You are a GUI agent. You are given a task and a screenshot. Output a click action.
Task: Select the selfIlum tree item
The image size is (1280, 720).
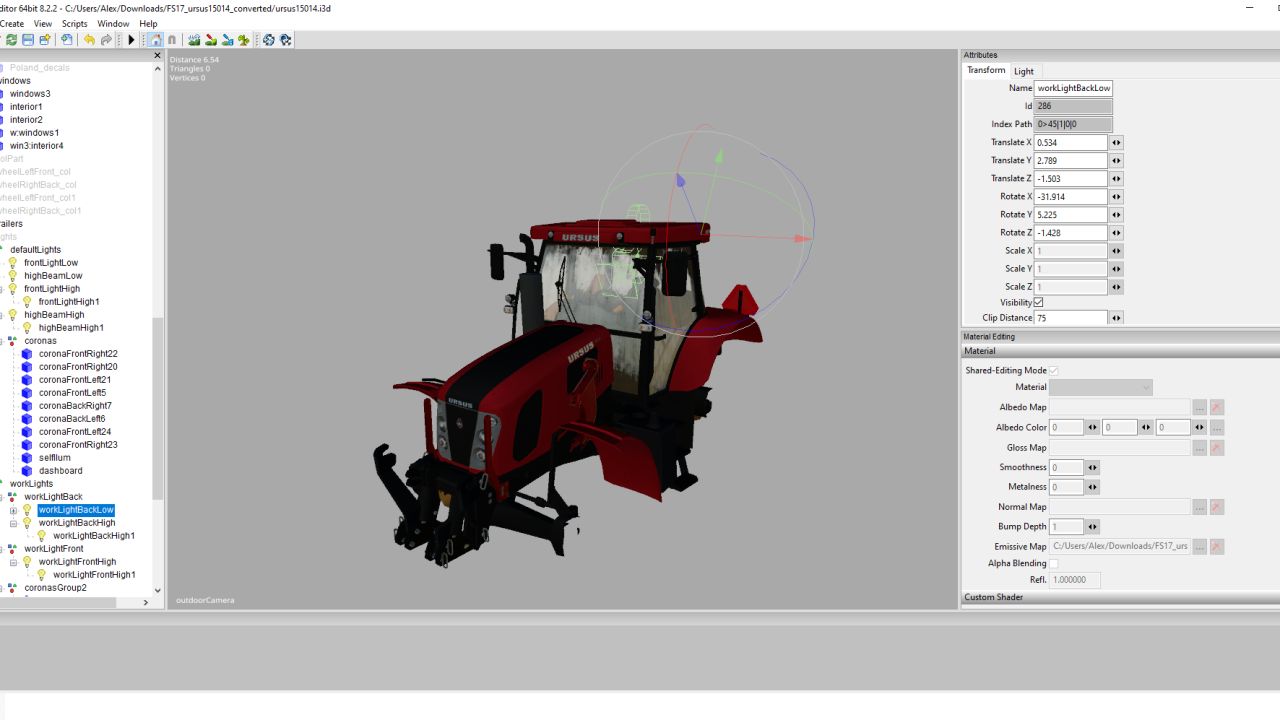[x=55, y=458]
